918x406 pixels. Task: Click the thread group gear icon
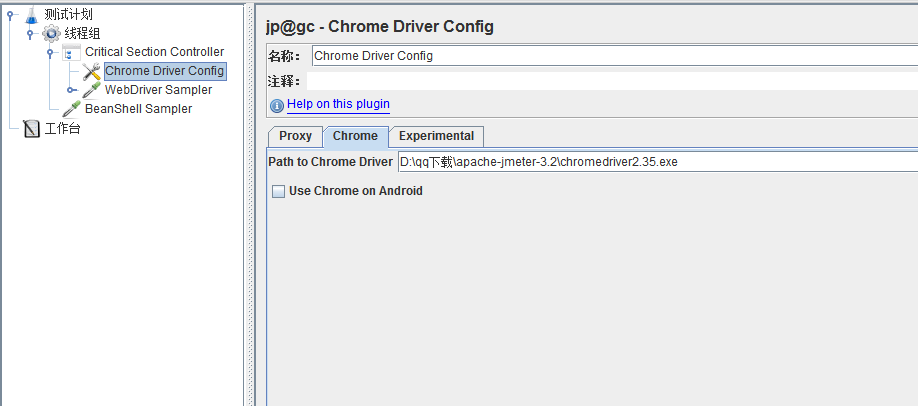click(51, 34)
